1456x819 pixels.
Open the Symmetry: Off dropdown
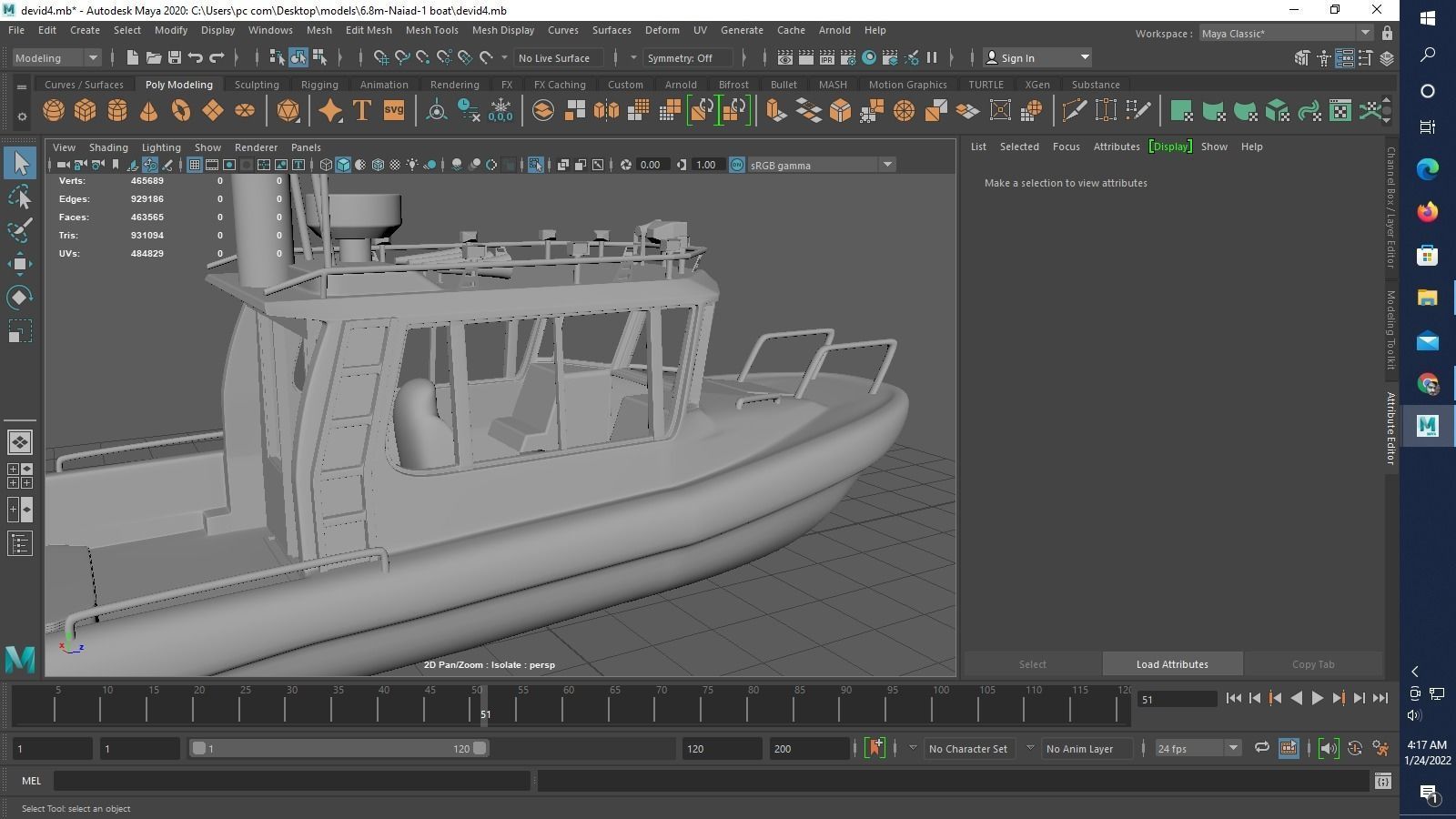[x=687, y=57]
